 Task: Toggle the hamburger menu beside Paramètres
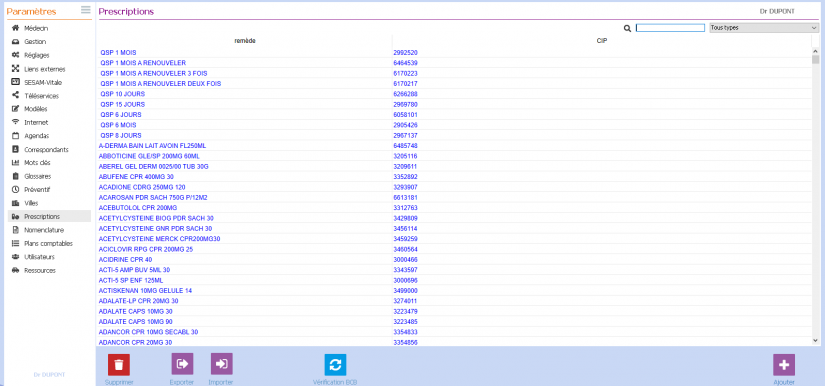click(86, 9)
